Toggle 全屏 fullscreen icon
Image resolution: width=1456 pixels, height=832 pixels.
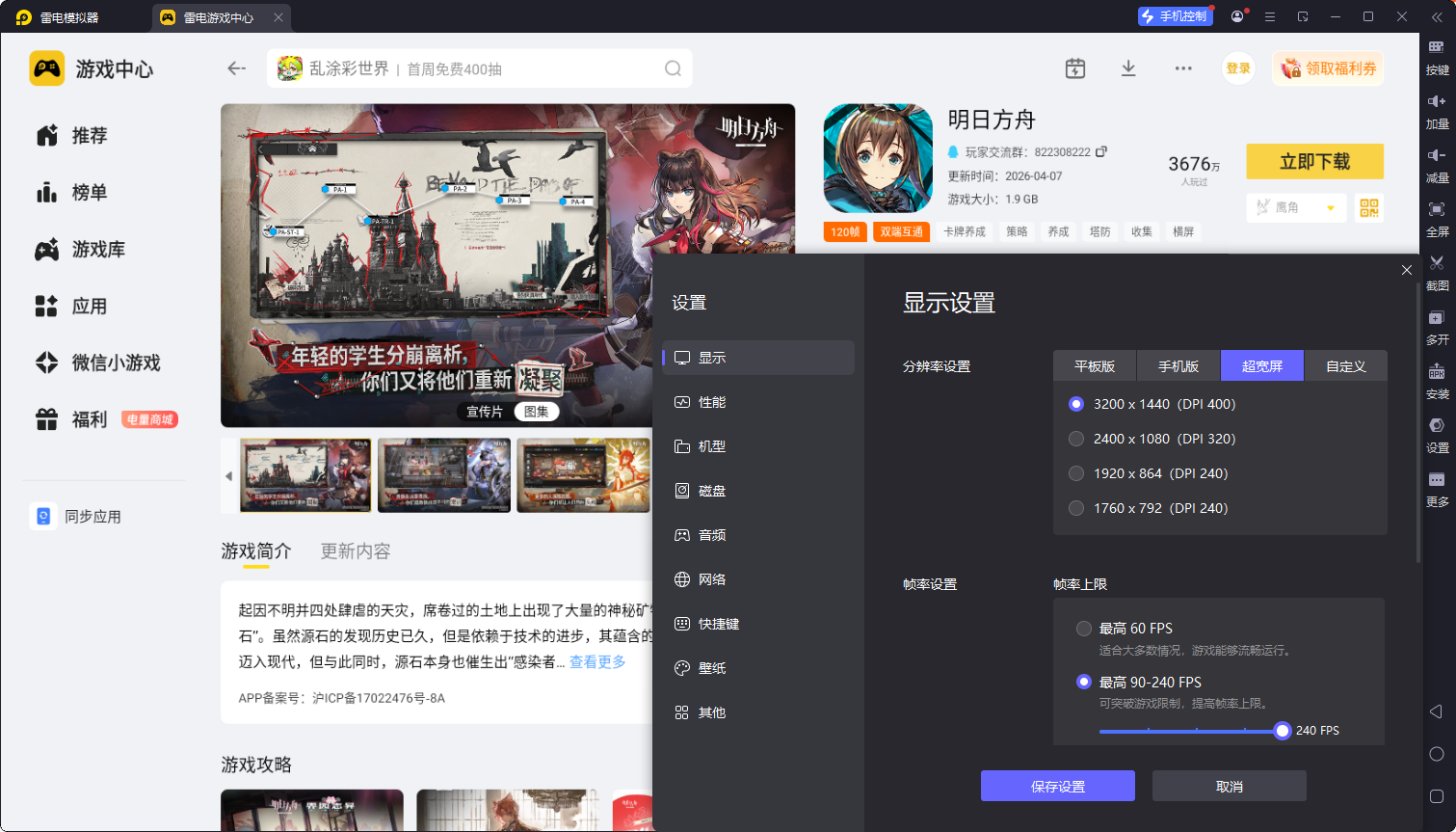pos(1437,209)
